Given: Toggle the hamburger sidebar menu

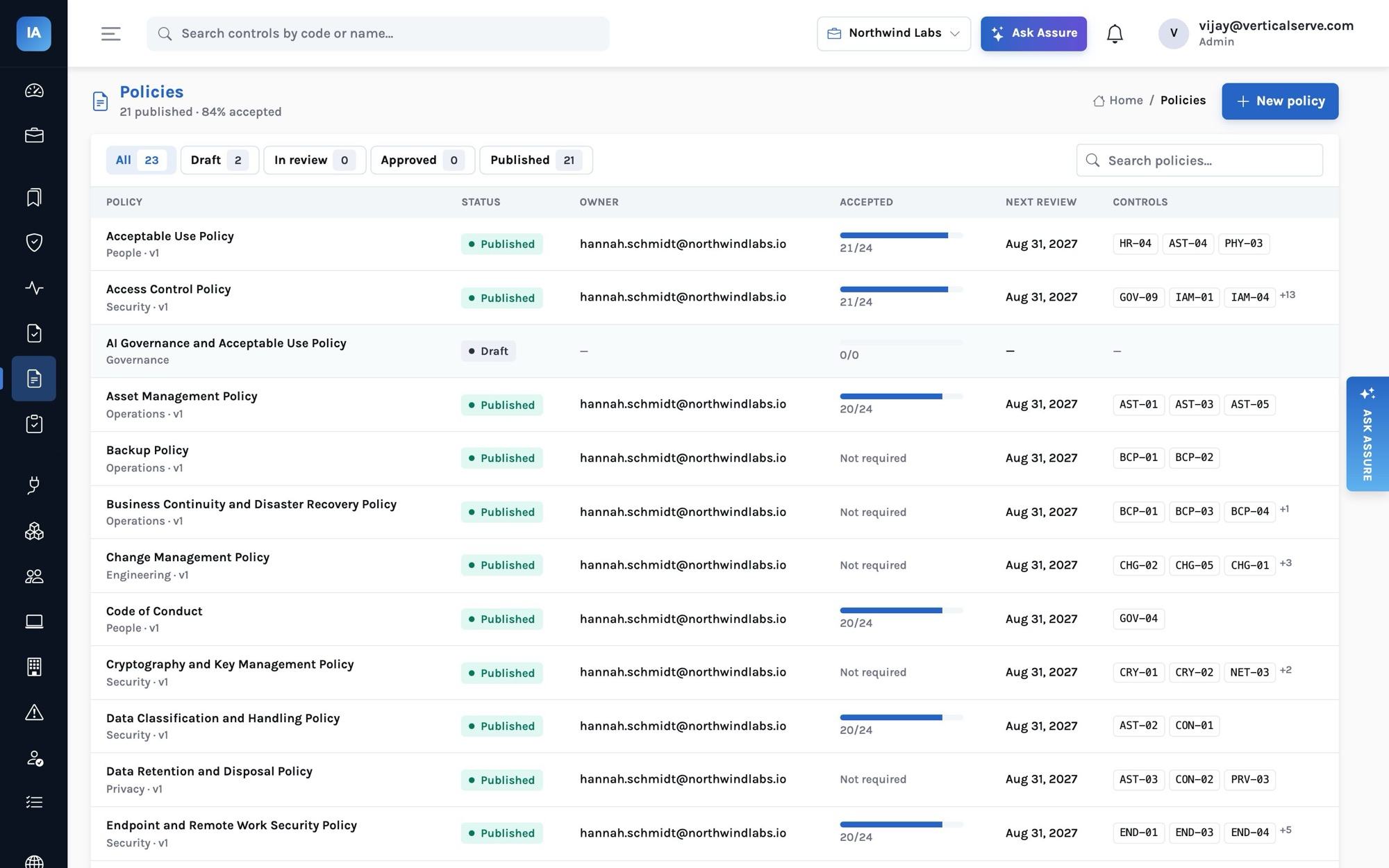Looking at the screenshot, I should tap(111, 33).
